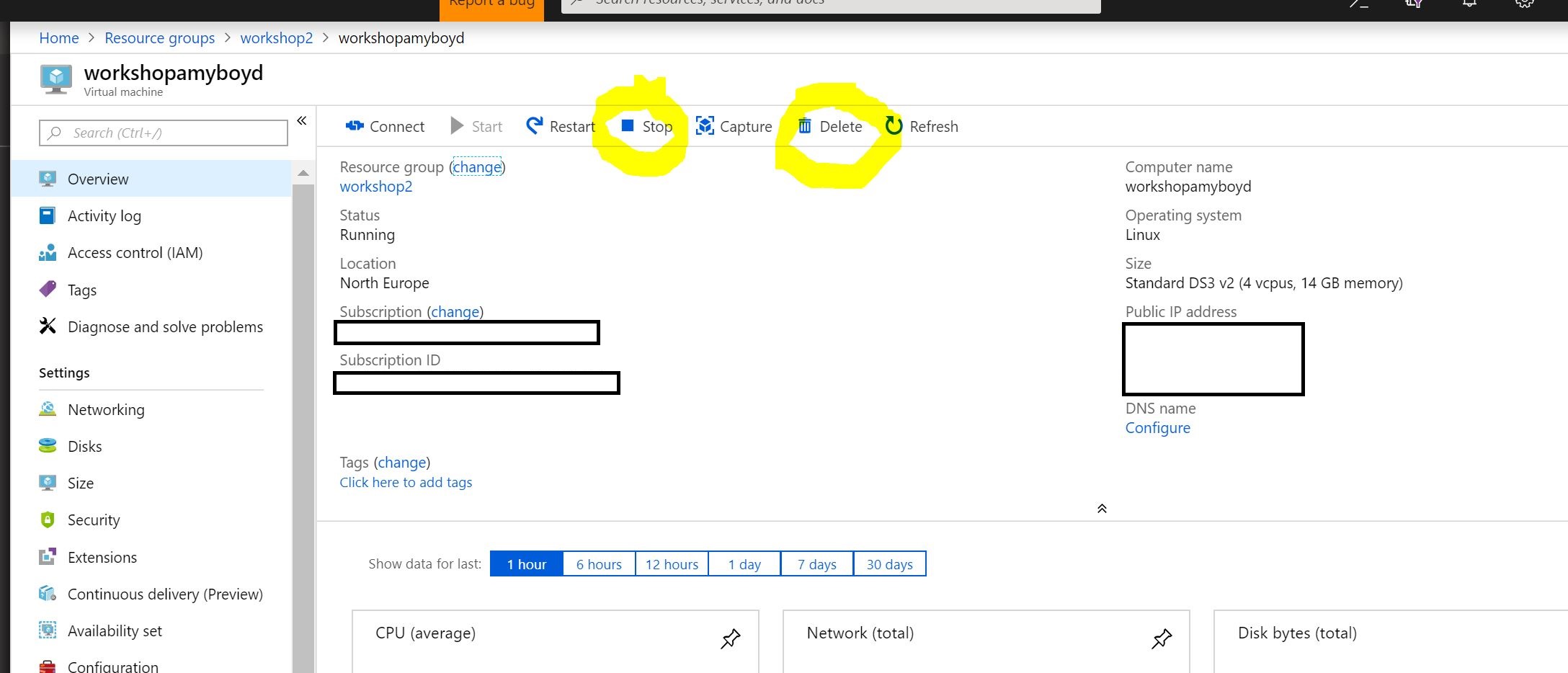Refresh the overview page
The height and width of the screenshot is (673, 1568).
tap(922, 126)
